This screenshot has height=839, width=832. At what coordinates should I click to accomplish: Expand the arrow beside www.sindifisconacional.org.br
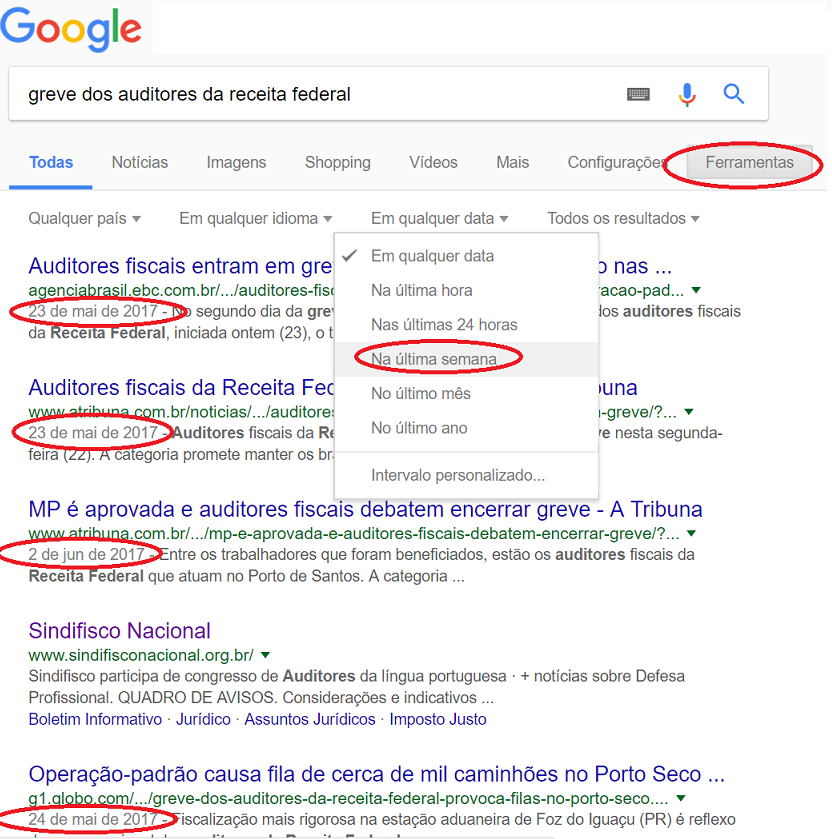[265, 655]
